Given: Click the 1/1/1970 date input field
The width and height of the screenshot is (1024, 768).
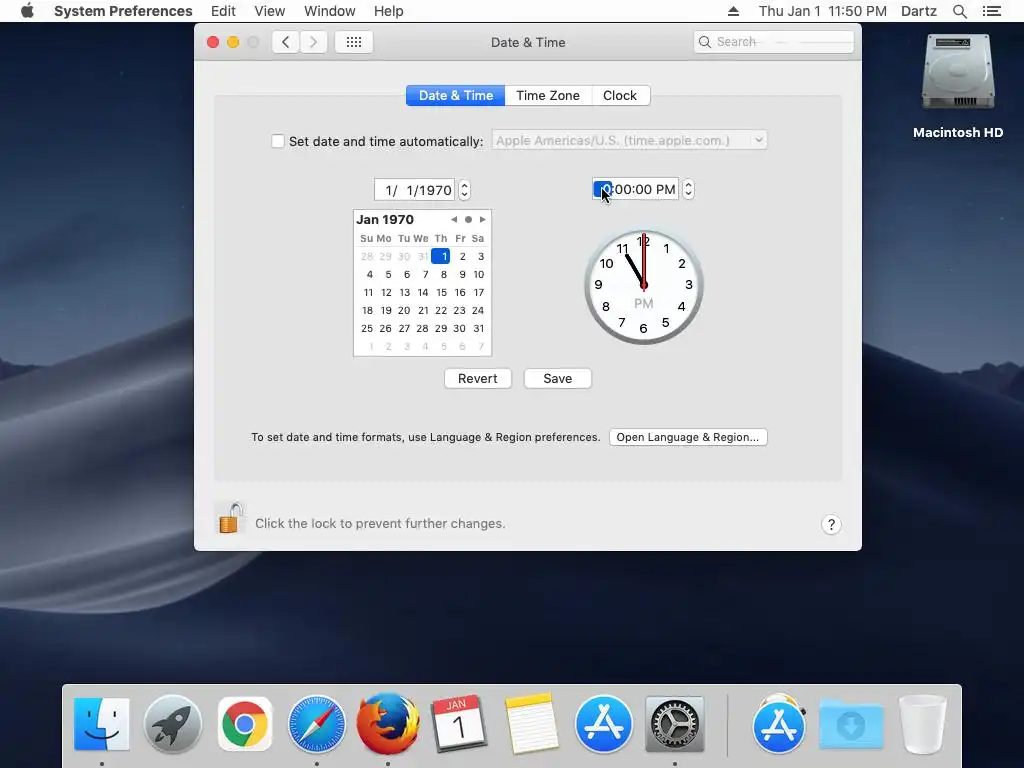Looking at the screenshot, I should point(415,190).
